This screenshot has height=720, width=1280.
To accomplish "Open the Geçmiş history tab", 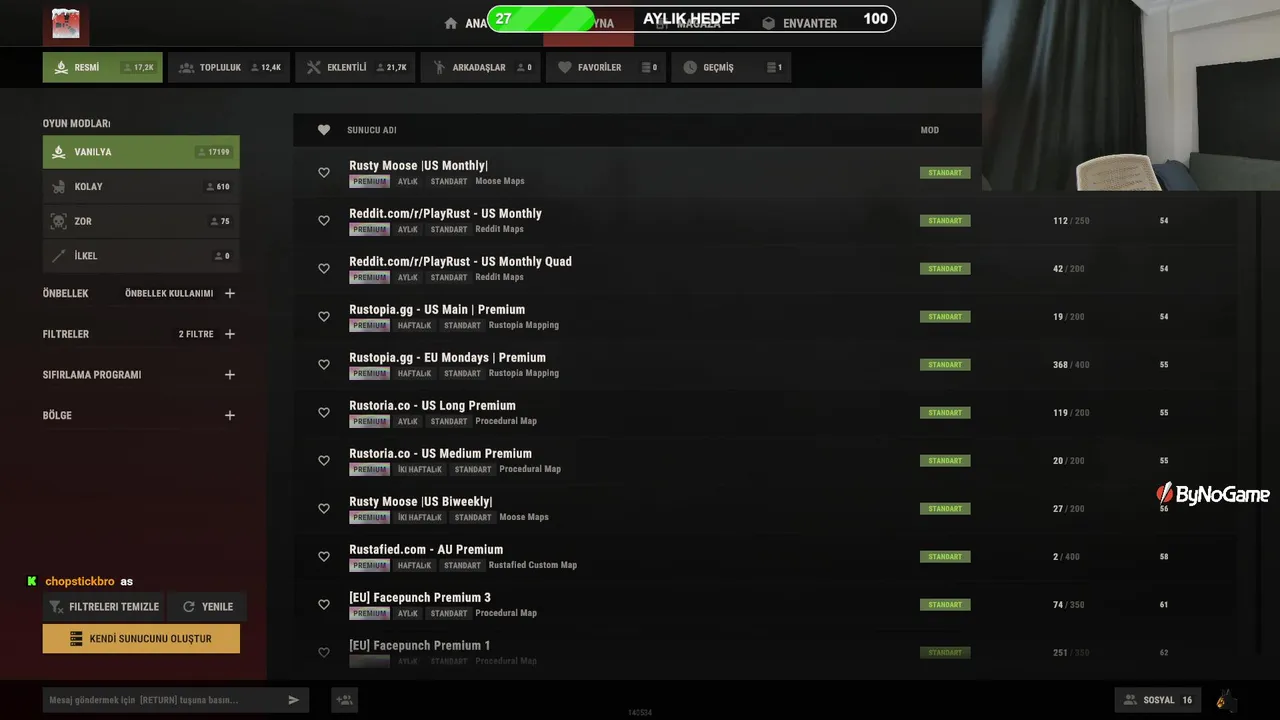I will point(731,68).
